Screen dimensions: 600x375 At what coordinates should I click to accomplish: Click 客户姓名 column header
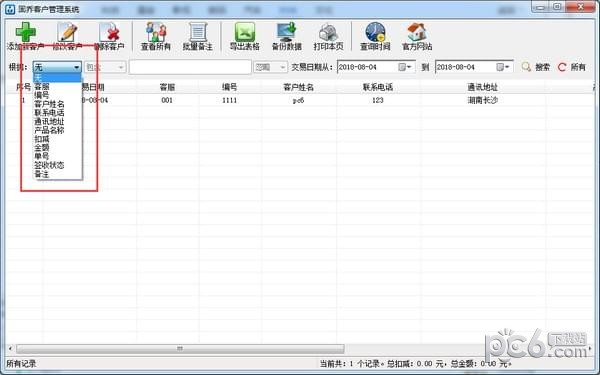point(298,87)
